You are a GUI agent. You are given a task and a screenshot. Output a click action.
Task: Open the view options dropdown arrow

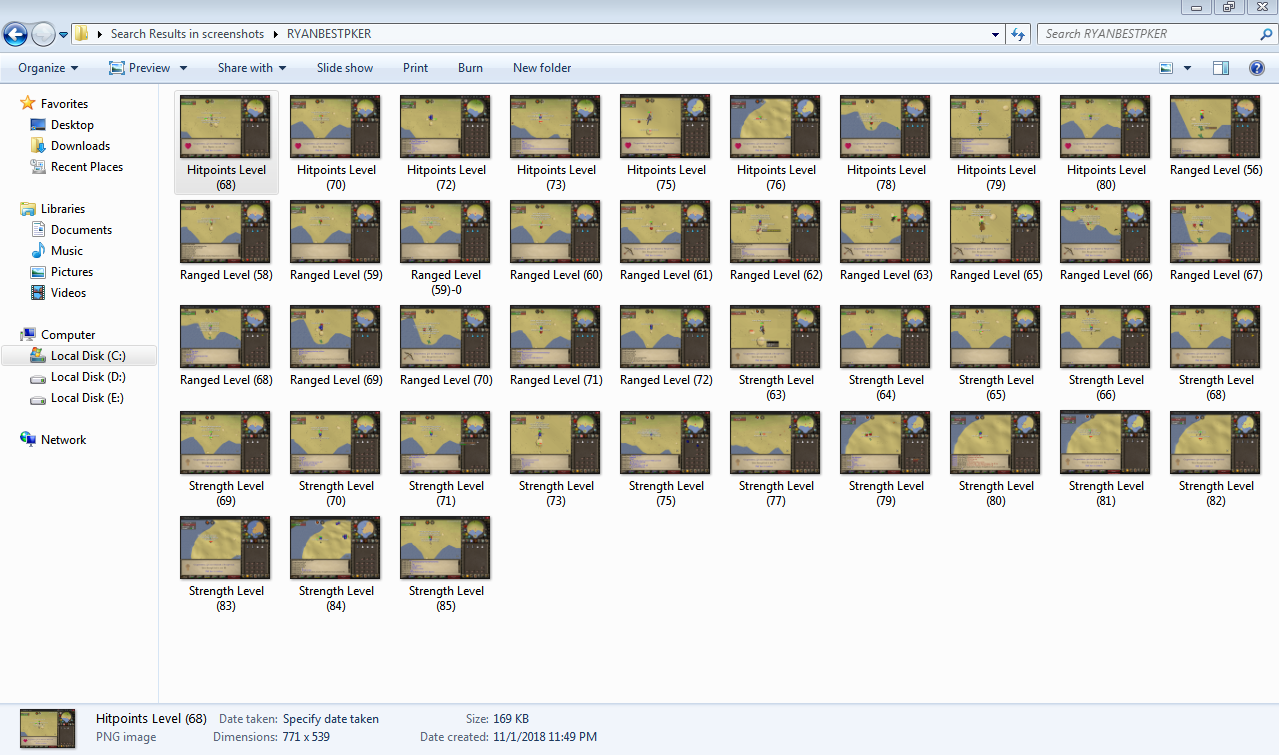1187,68
